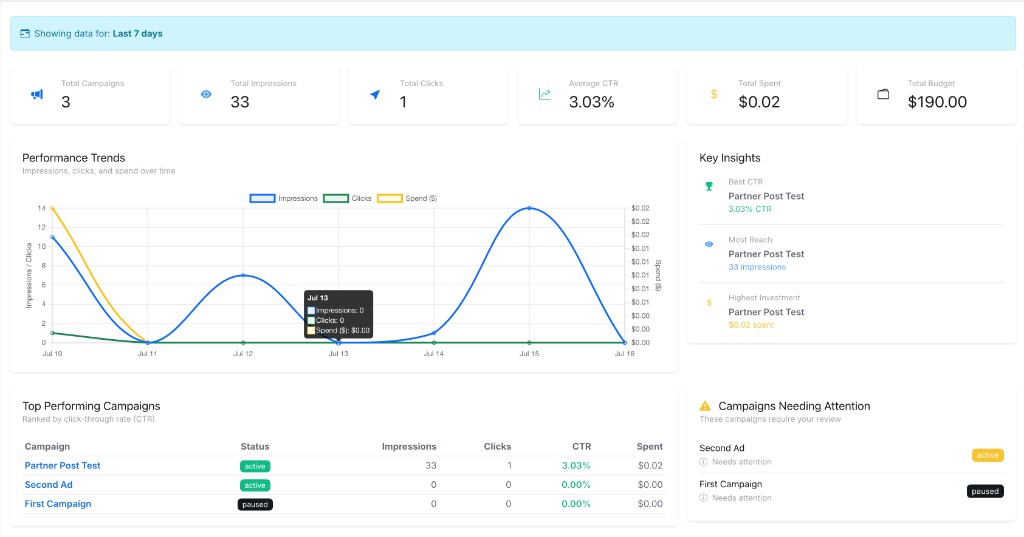
Task: Click the $0.02 Spent cell for Partner Post Test
Action: [650, 466]
